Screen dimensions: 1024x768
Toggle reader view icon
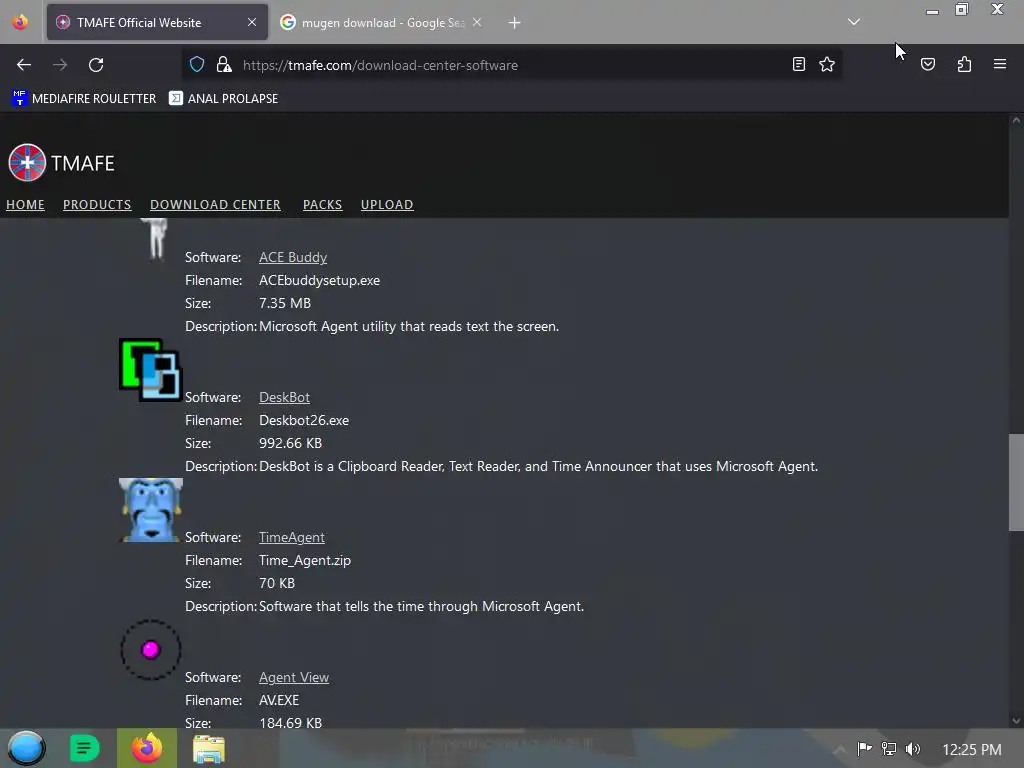pos(798,64)
